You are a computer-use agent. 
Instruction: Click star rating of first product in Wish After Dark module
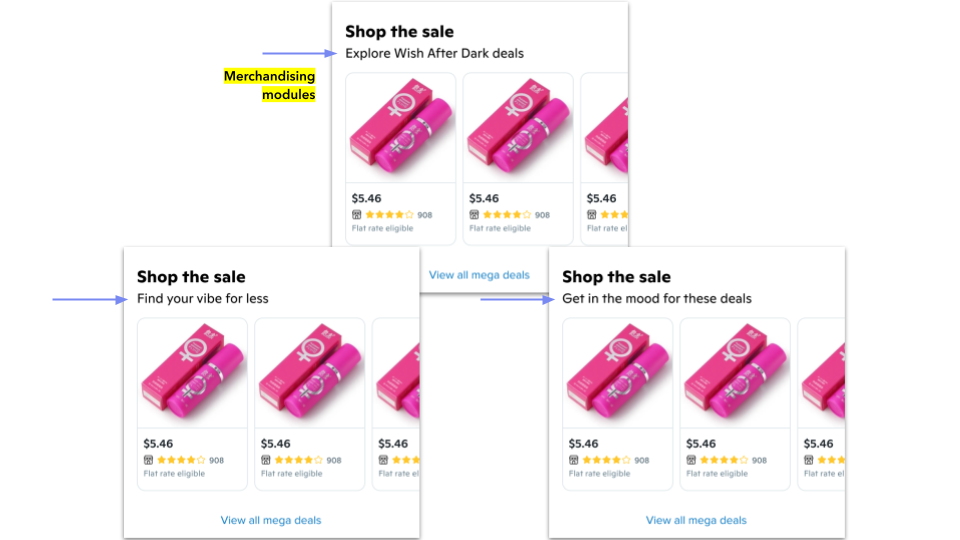click(x=390, y=215)
